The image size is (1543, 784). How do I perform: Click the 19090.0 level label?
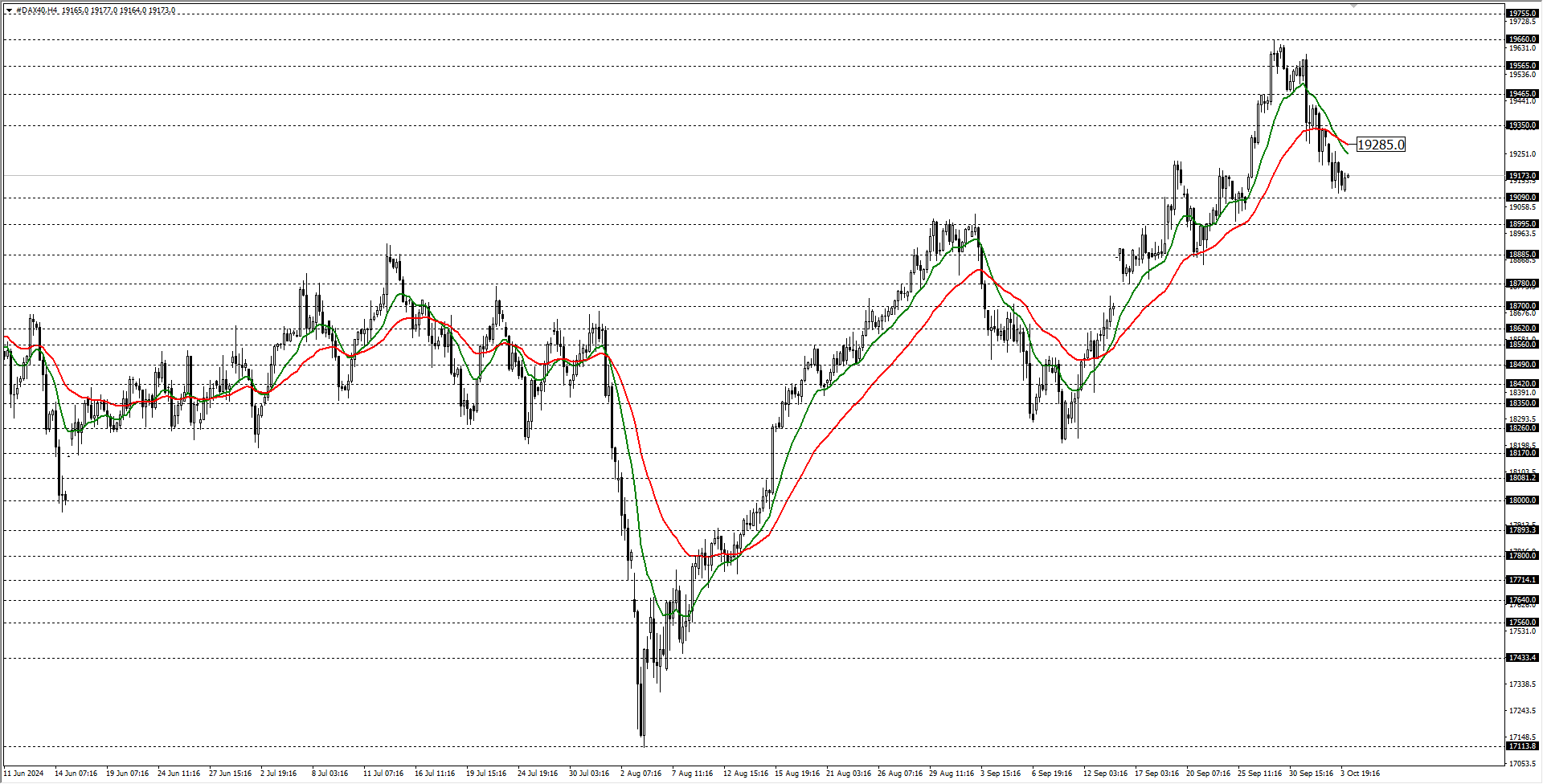tap(1522, 198)
